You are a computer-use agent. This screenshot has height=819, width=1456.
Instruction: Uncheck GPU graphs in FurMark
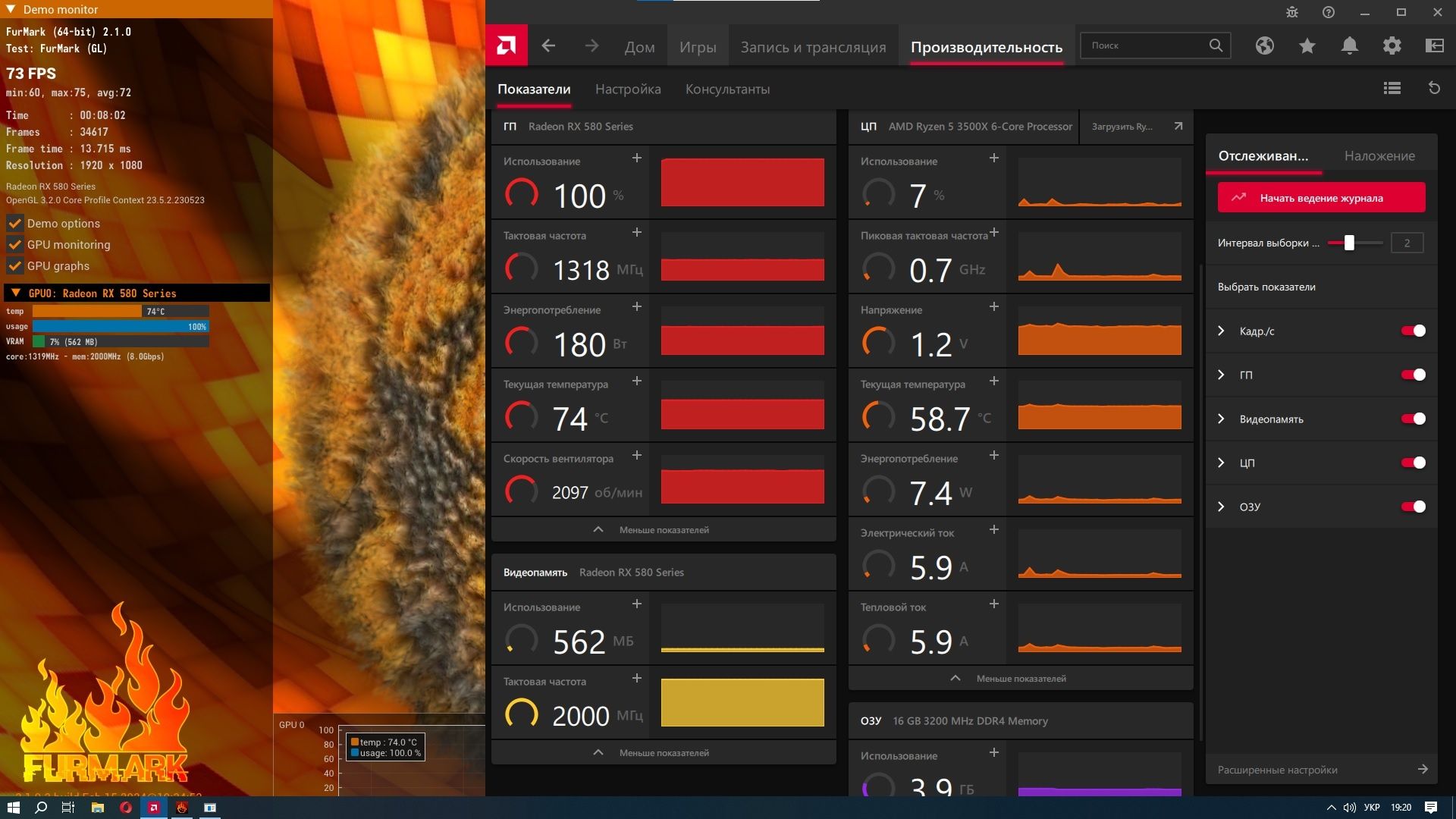point(14,265)
